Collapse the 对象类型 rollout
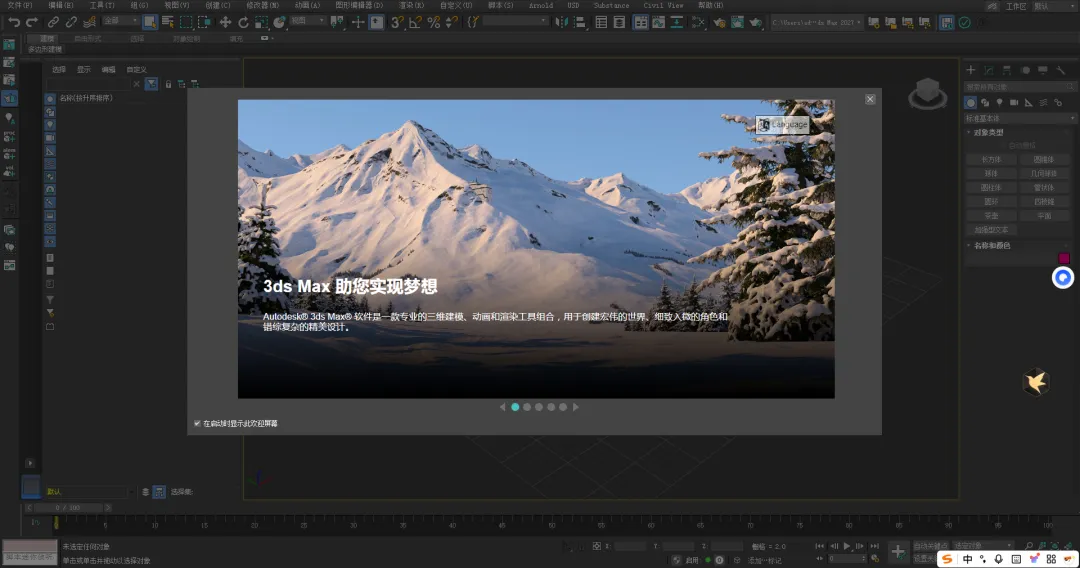The image size is (1080, 568). point(988,132)
